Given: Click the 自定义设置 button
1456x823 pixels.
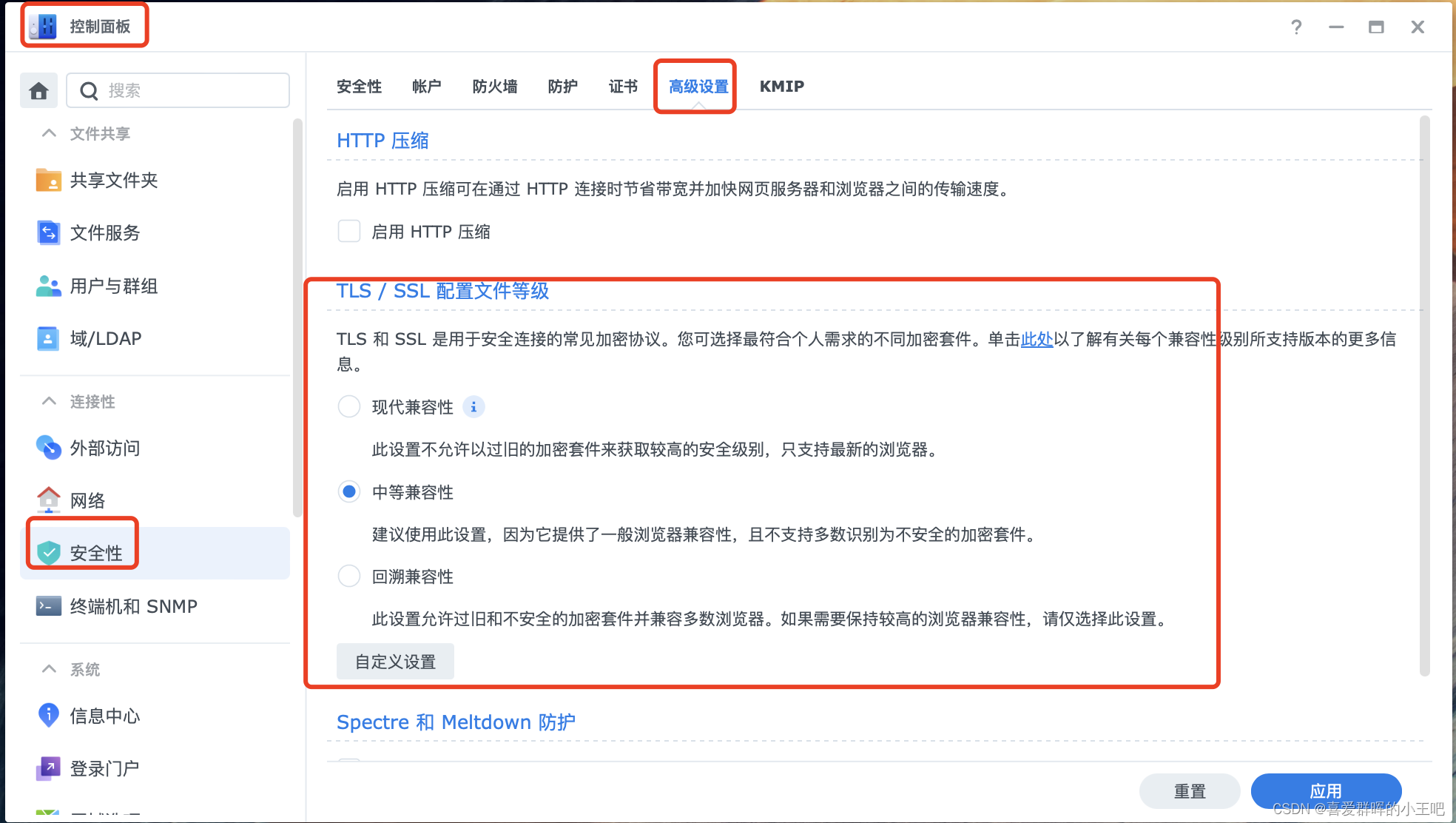Looking at the screenshot, I should point(395,662).
